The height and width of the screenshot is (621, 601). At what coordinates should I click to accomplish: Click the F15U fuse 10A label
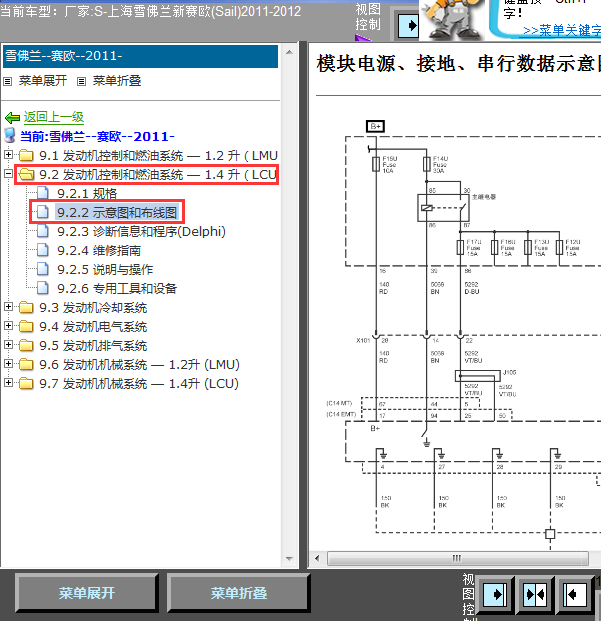pyautogui.click(x=390, y=164)
